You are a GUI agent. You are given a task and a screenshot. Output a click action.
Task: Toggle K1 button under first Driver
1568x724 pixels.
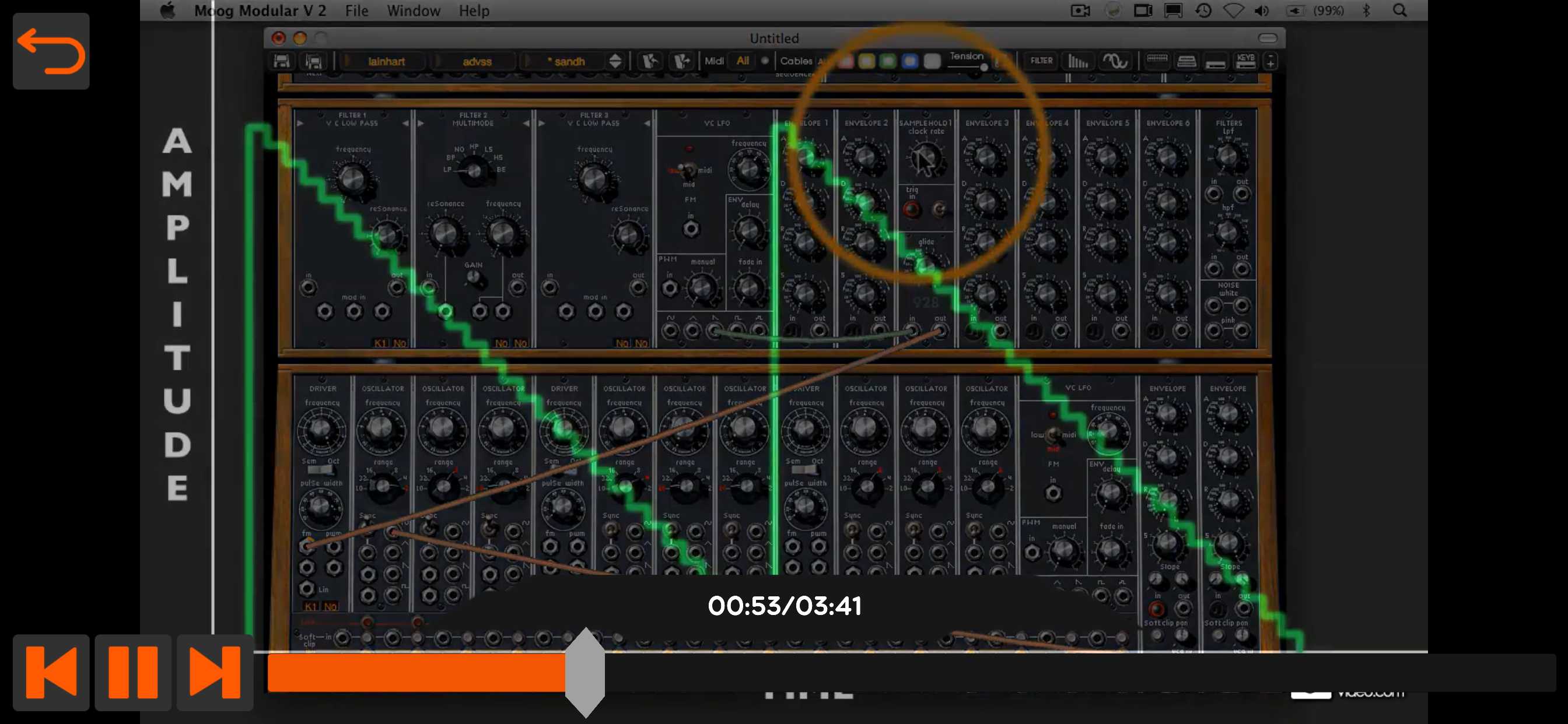tap(311, 607)
